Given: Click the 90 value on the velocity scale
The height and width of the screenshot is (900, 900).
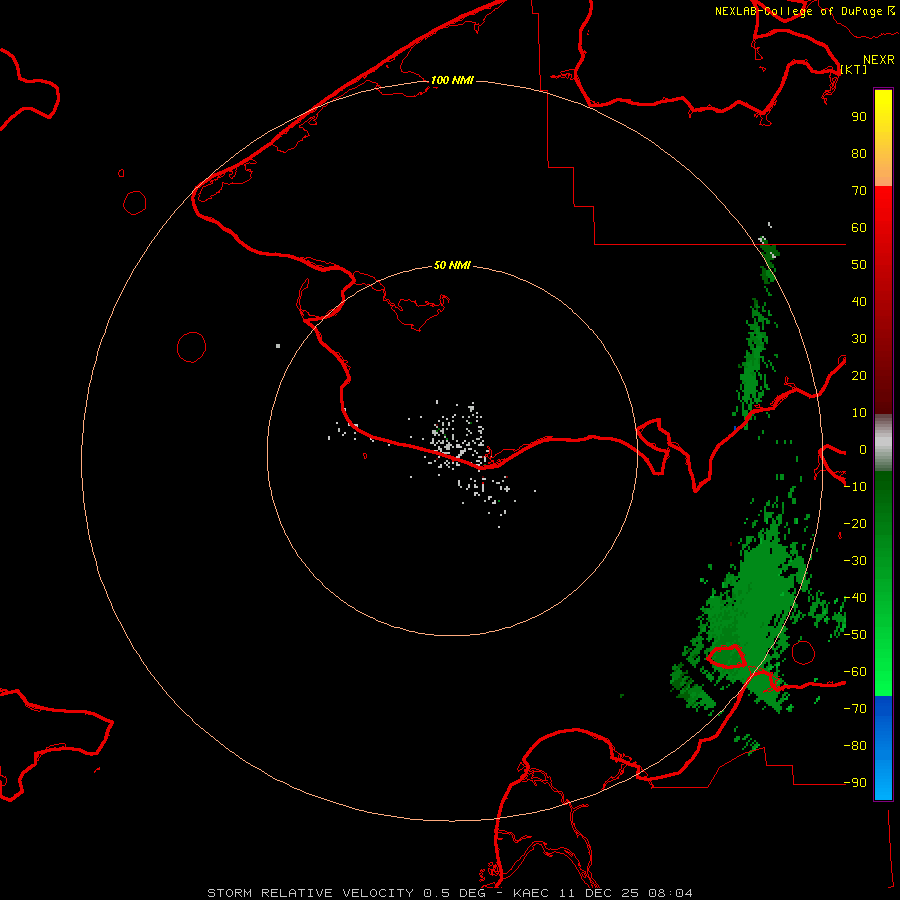Looking at the screenshot, I should point(859,117).
